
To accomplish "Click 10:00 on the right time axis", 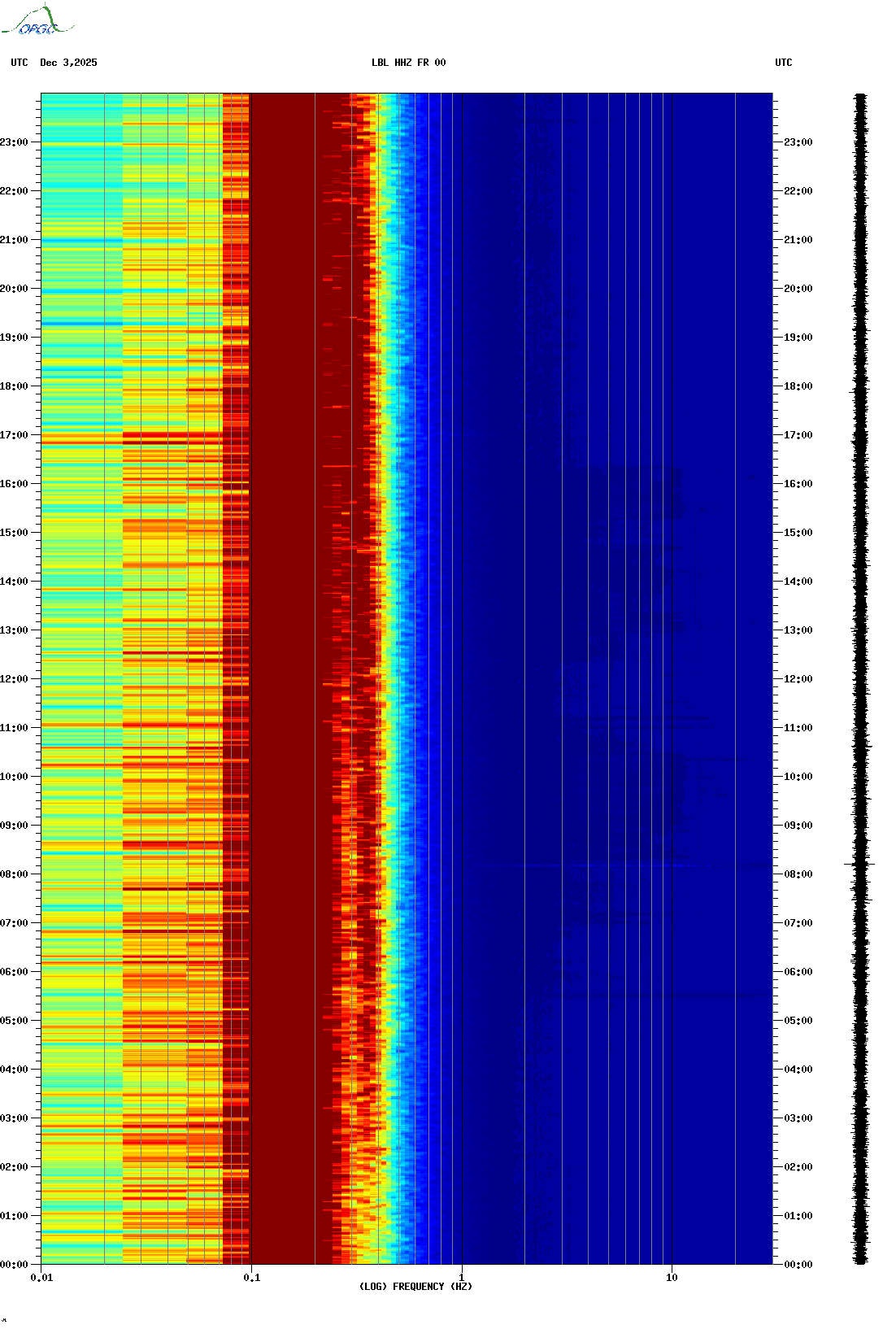I will 798,777.
